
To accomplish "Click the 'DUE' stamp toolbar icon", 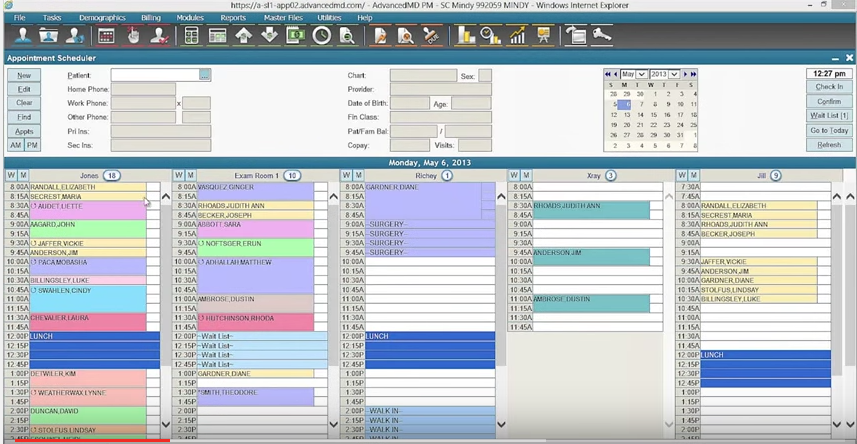I will [x=432, y=36].
